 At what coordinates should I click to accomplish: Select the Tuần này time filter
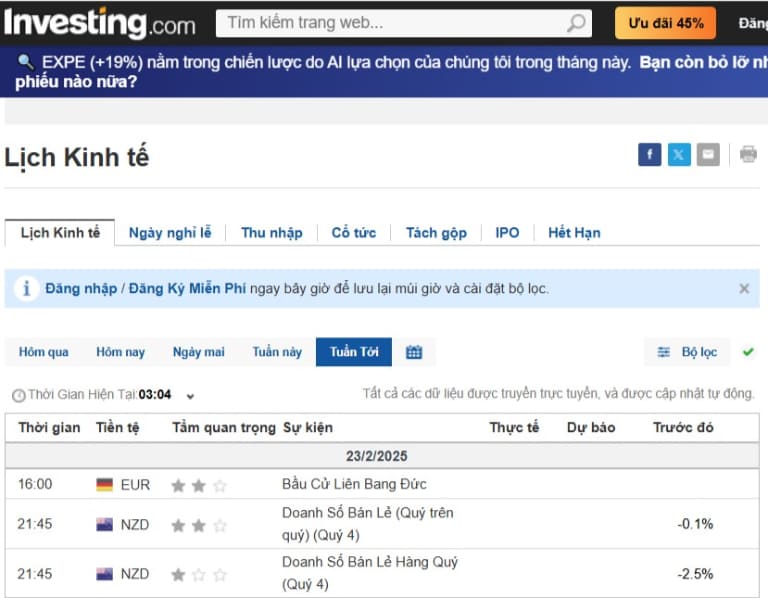(277, 352)
